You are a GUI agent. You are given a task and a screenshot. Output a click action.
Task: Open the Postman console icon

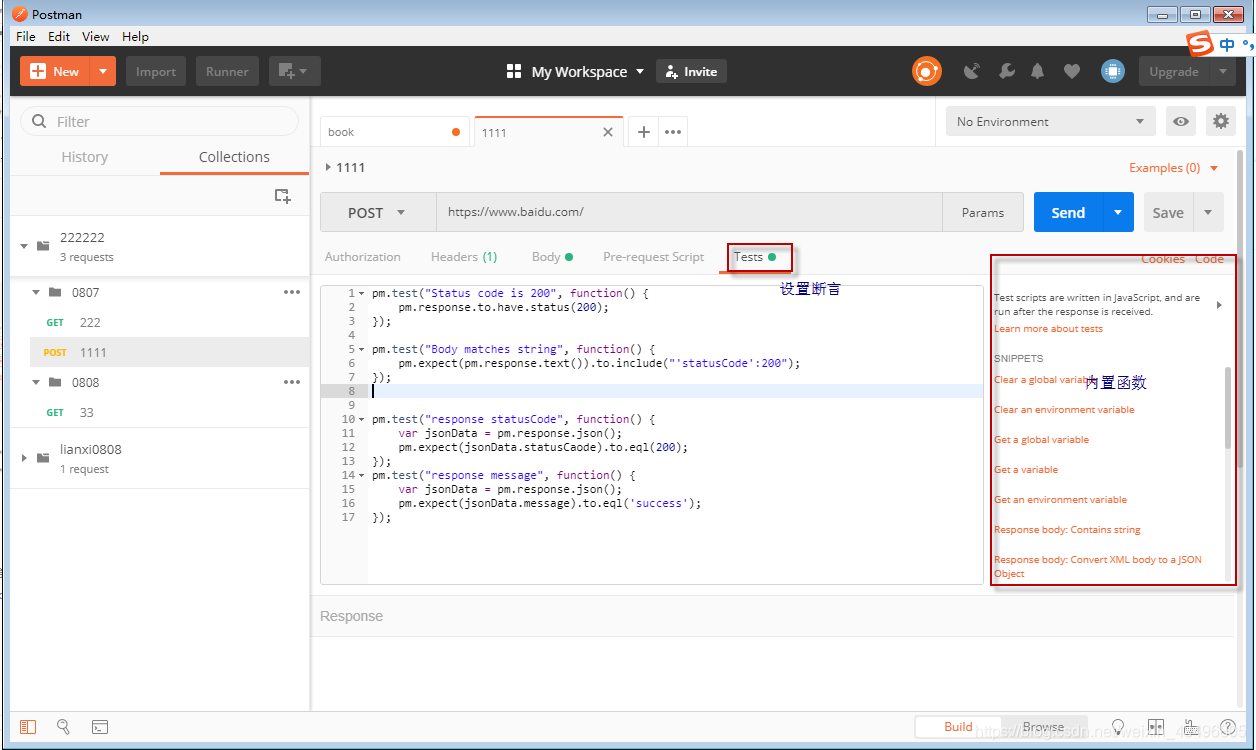tap(100, 727)
